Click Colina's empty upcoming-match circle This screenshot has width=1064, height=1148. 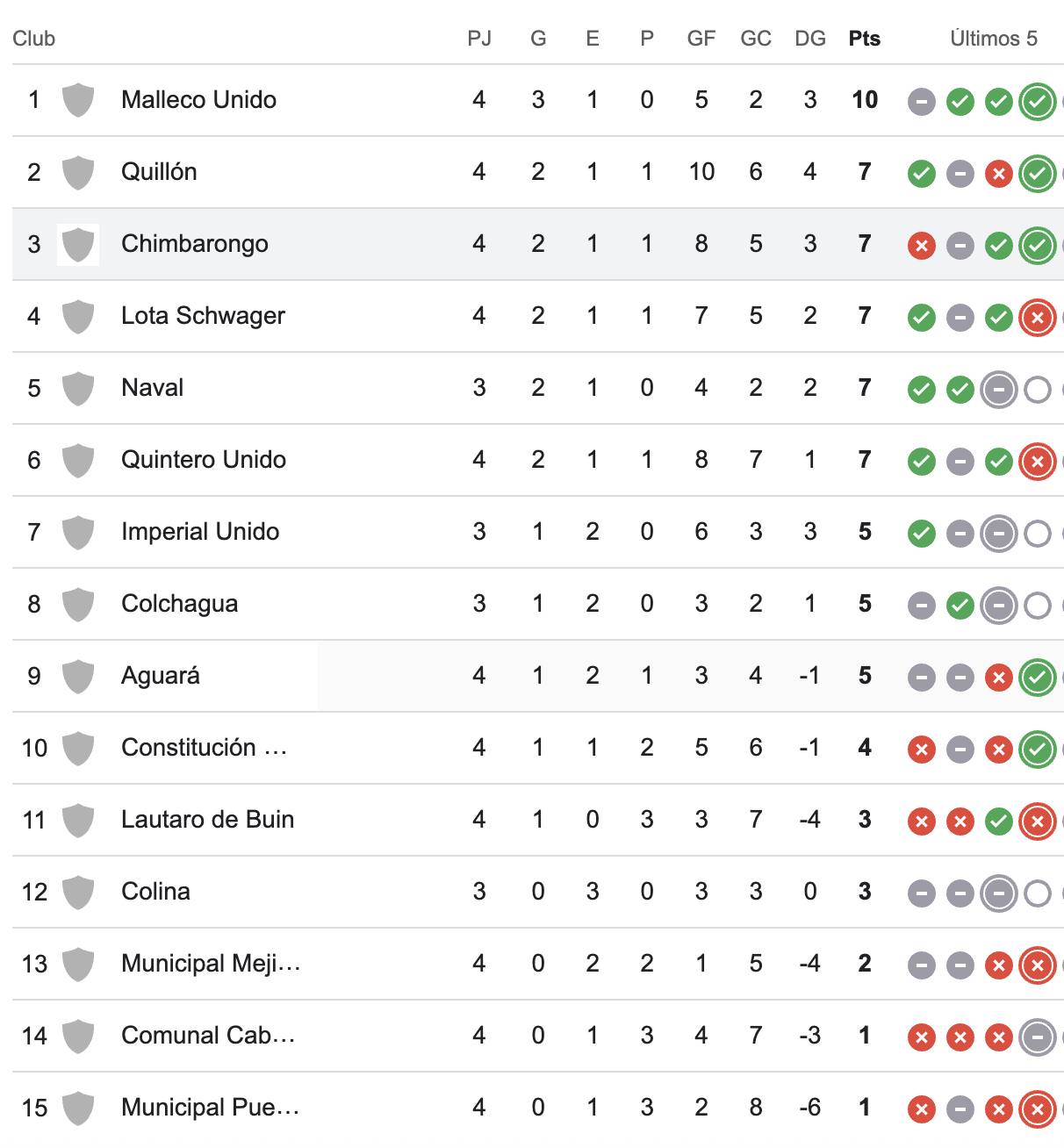click(1037, 893)
